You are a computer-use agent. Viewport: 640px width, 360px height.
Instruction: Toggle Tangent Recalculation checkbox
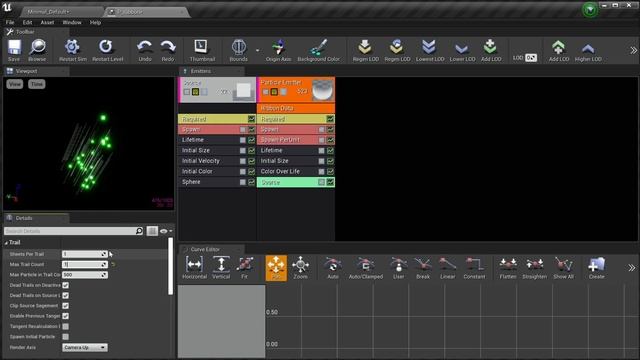(x=66, y=327)
